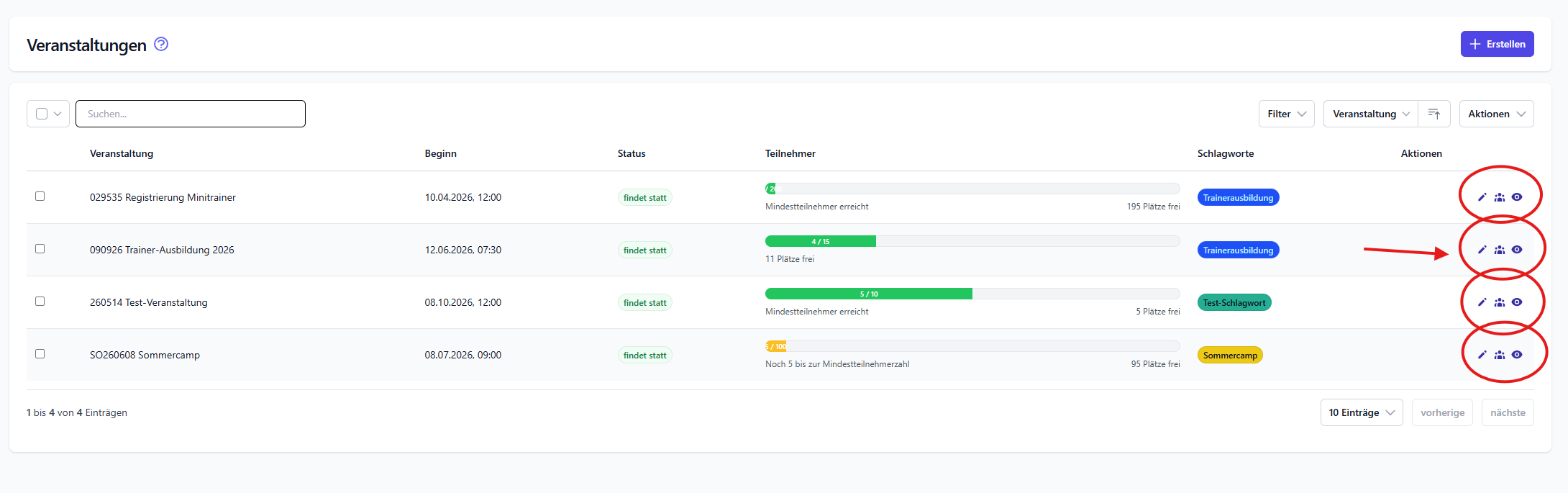Screen dimensions: 1568x493
Task: Select the 260514 Test-Veranstaltung row checkbox
Action: [x=40, y=302]
